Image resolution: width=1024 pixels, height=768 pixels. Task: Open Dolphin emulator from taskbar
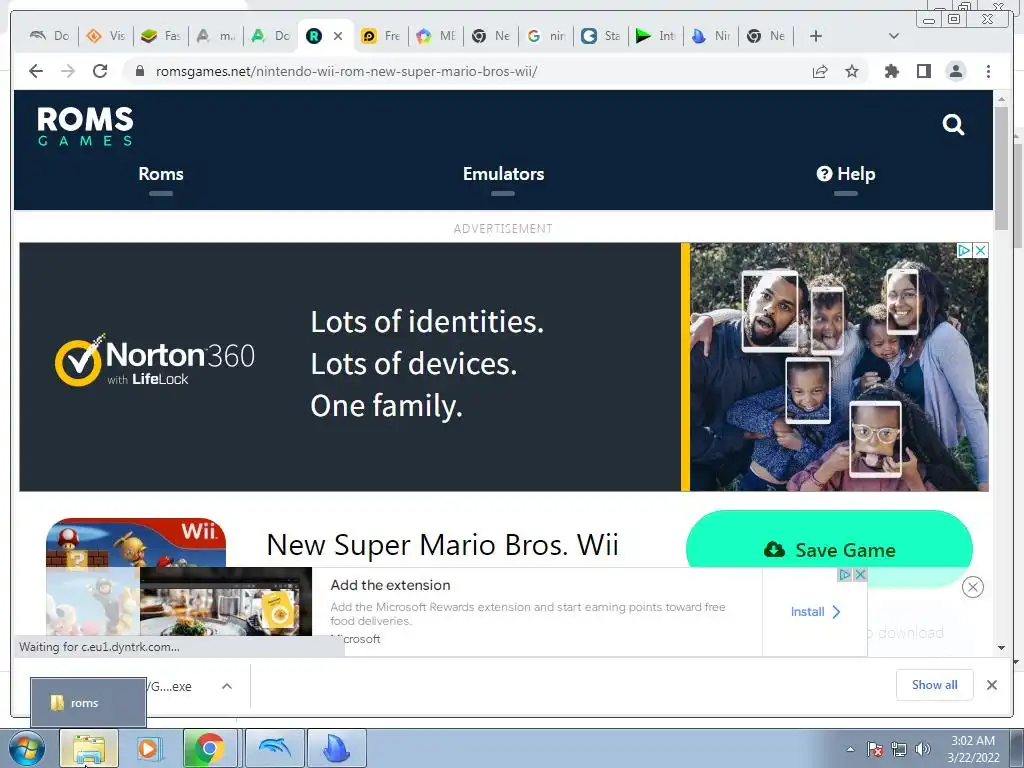click(x=275, y=748)
